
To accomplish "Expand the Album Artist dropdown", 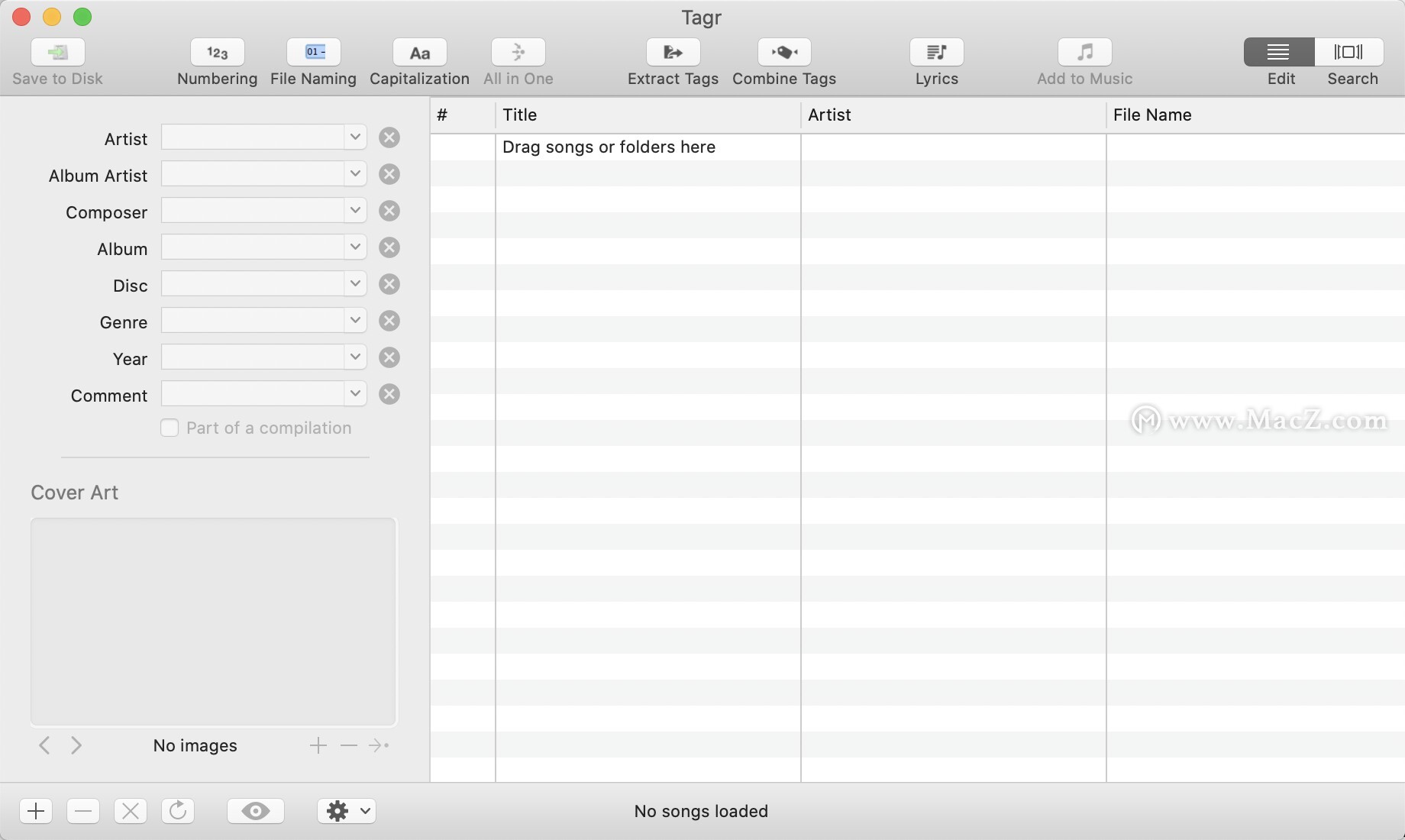I will (x=355, y=174).
